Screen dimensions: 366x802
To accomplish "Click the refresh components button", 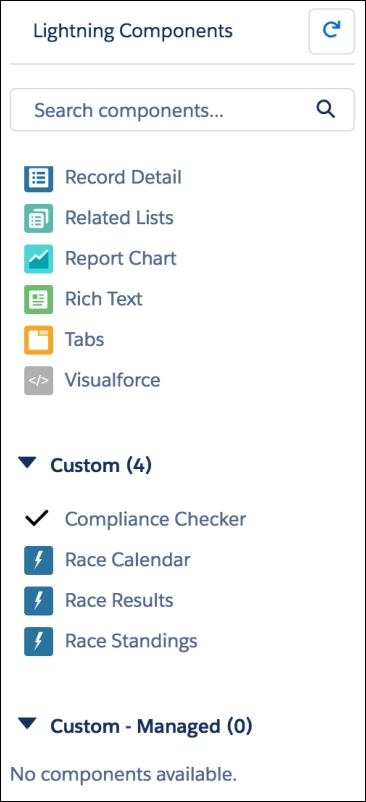I will 331,31.
